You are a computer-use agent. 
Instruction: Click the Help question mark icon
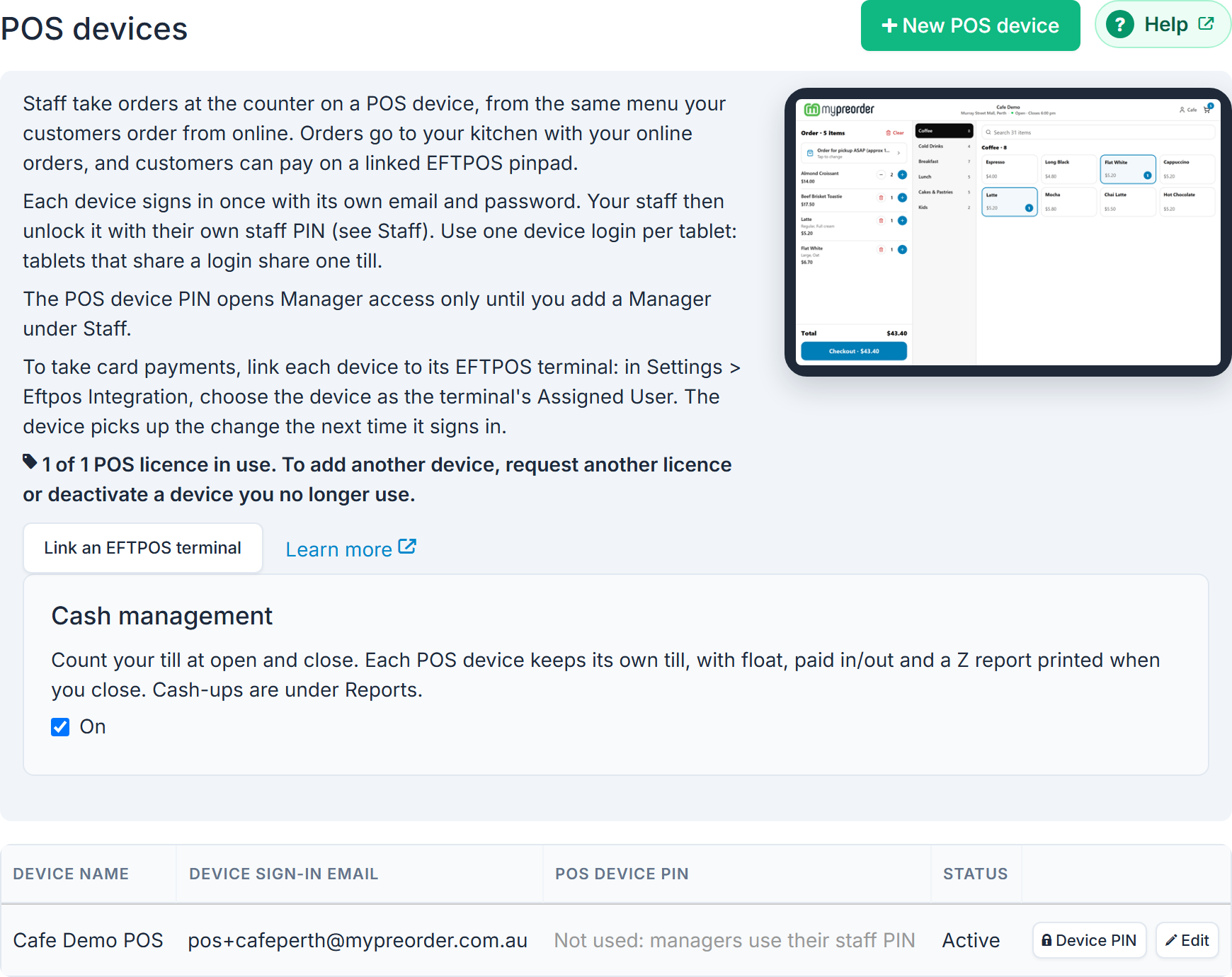pos(1119,25)
